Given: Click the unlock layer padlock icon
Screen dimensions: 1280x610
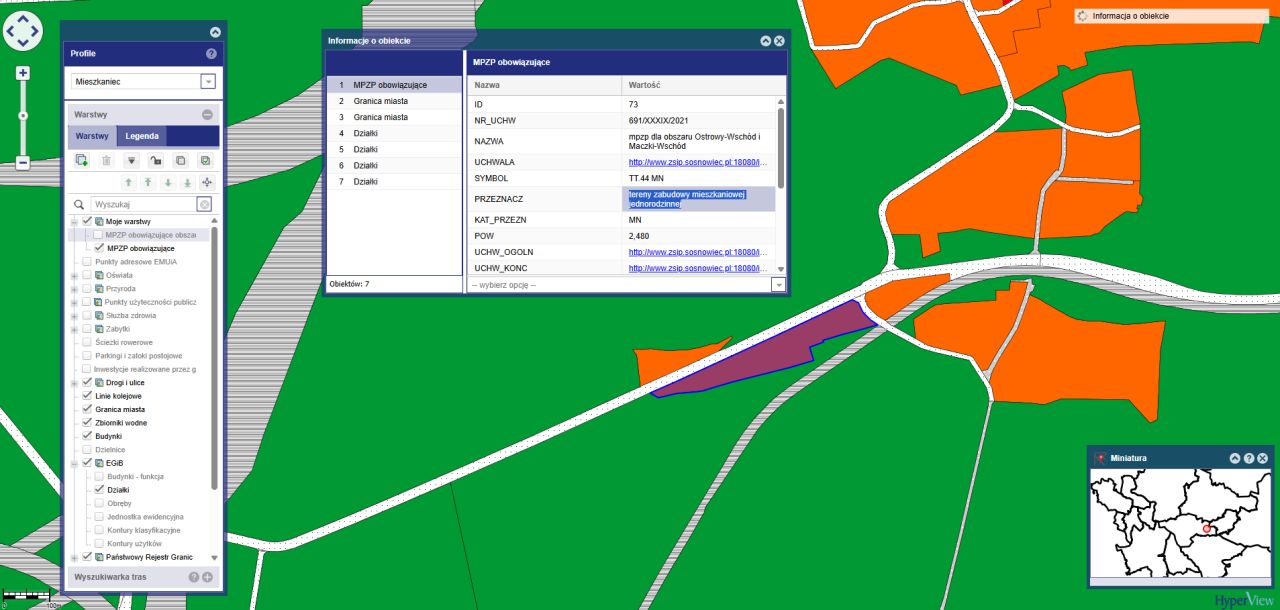Looking at the screenshot, I should 155,160.
